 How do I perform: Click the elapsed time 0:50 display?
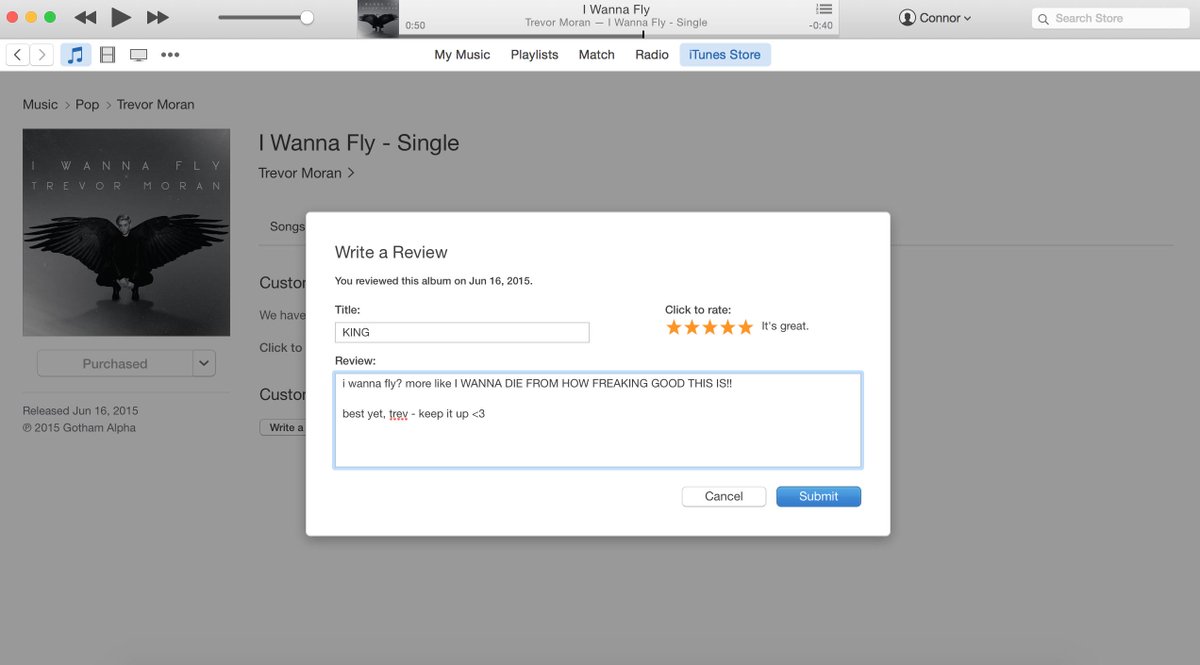pyautogui.click(x=415, y=26)
